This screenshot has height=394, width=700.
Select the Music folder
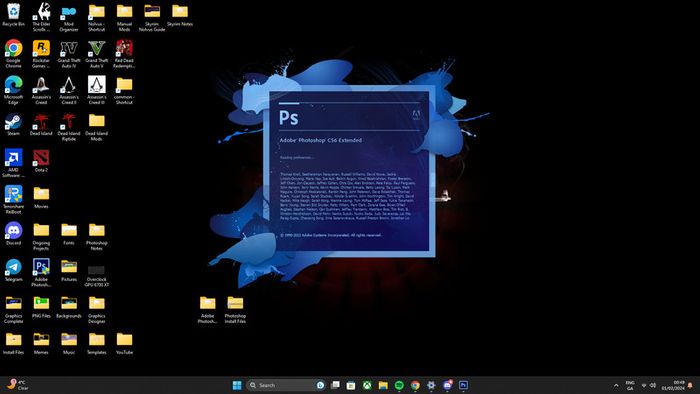click(x=69, y=344)
